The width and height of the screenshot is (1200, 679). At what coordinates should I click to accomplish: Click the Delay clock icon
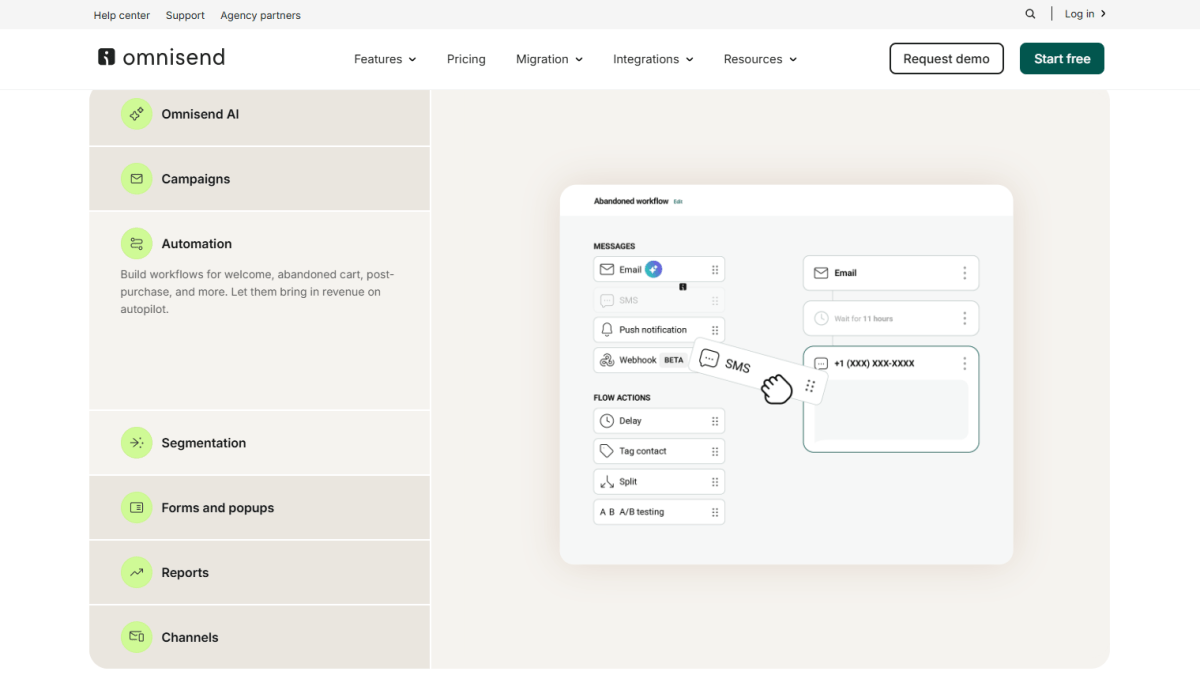click(x=606, y=421)
